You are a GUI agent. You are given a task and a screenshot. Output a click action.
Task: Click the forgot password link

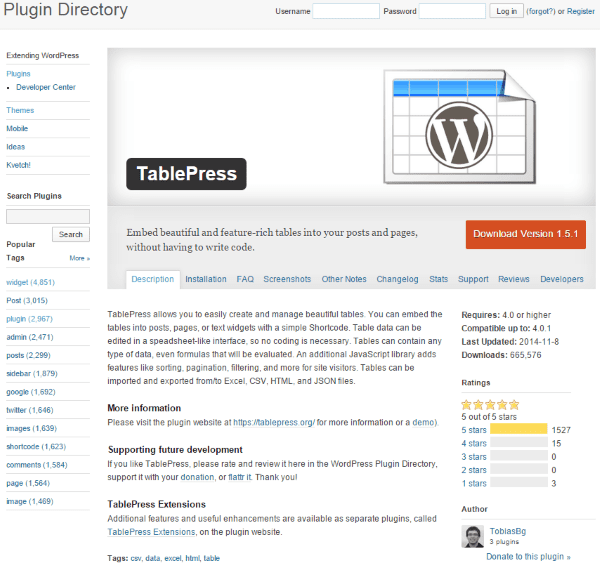541,11
